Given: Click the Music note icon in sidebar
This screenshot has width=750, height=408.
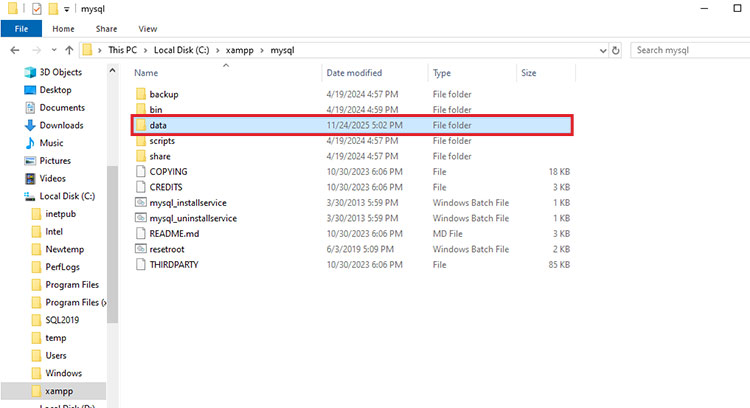Looking at the screenshot, I should (30, 143).
